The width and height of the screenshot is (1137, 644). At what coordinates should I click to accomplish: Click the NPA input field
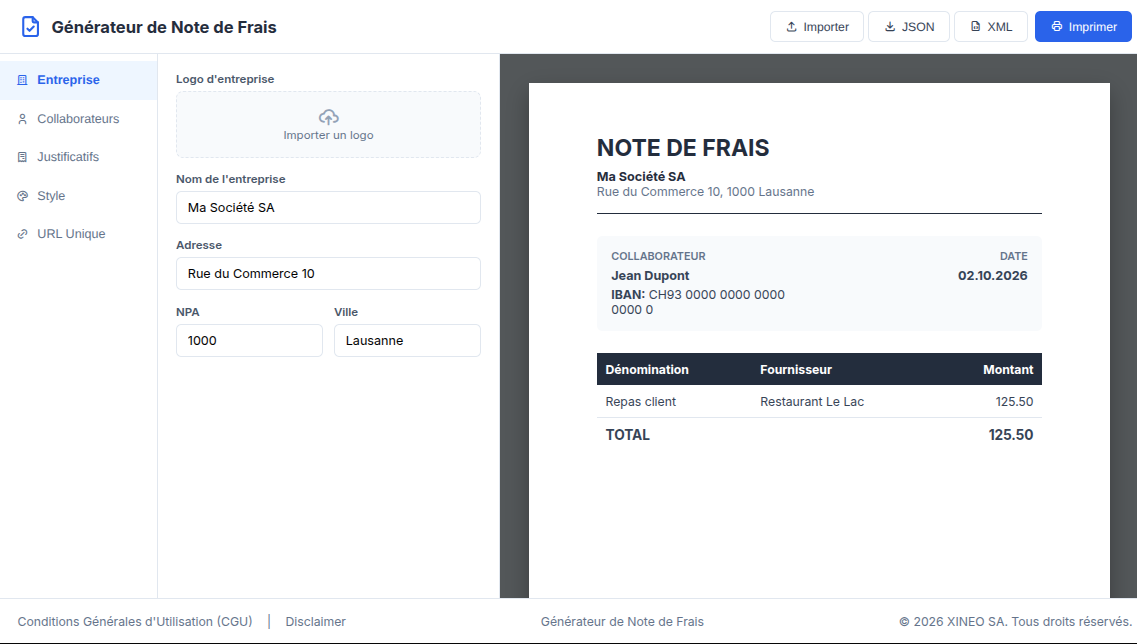tap(249, 340)
